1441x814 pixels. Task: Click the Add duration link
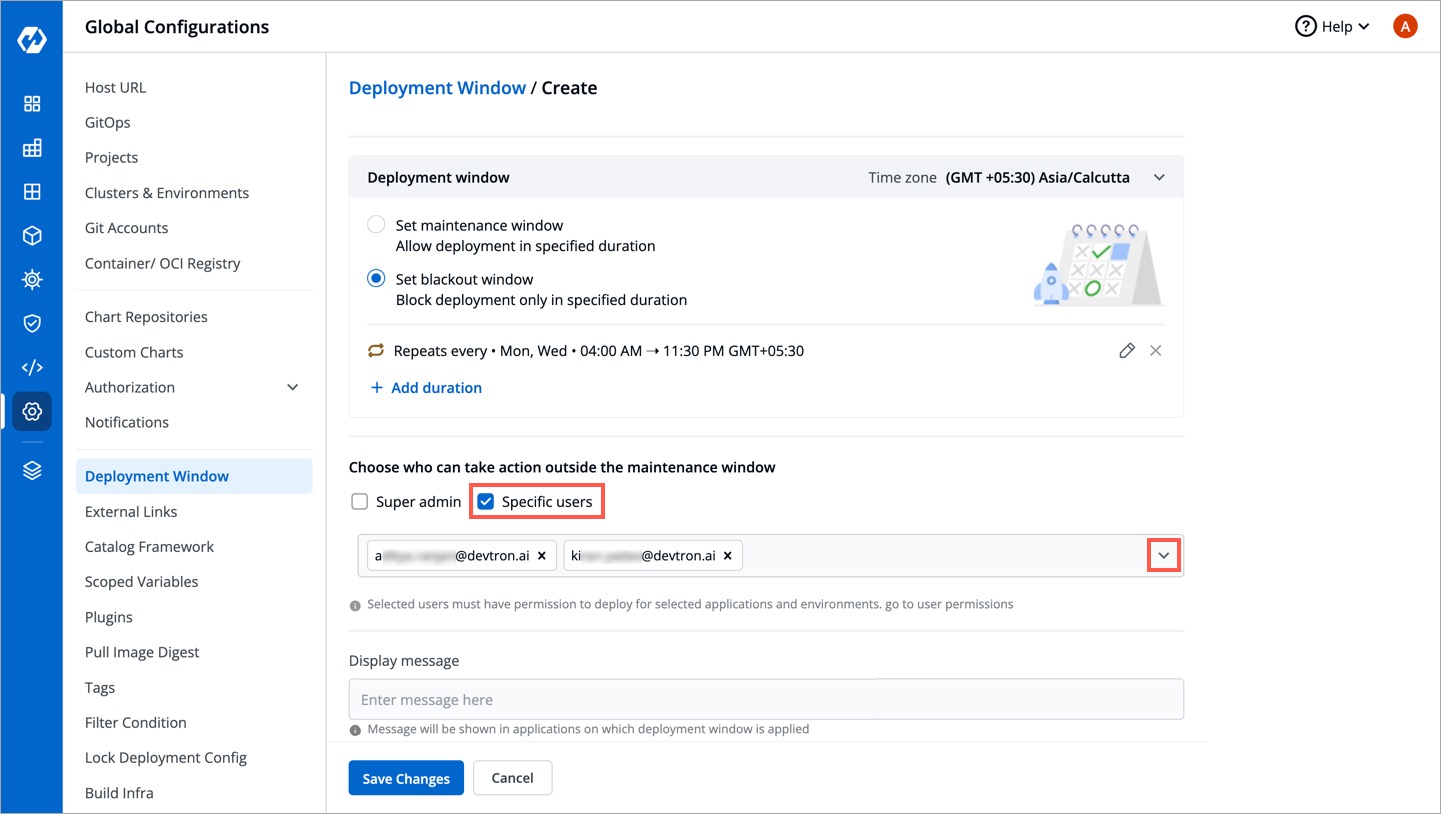click(x=426, y=387)
